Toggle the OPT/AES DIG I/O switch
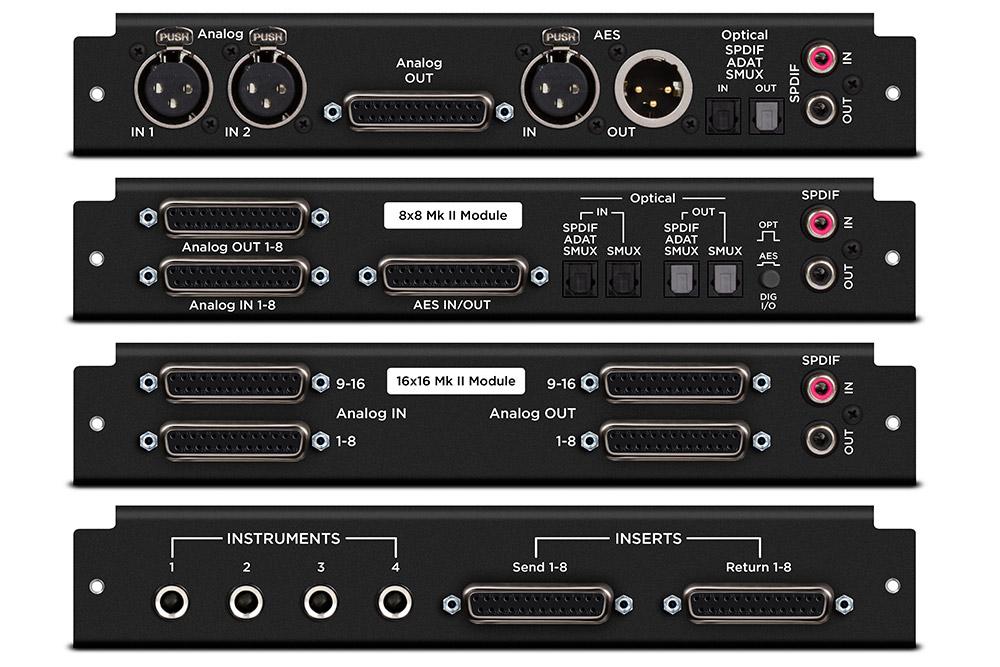 (x=769, y=281)
